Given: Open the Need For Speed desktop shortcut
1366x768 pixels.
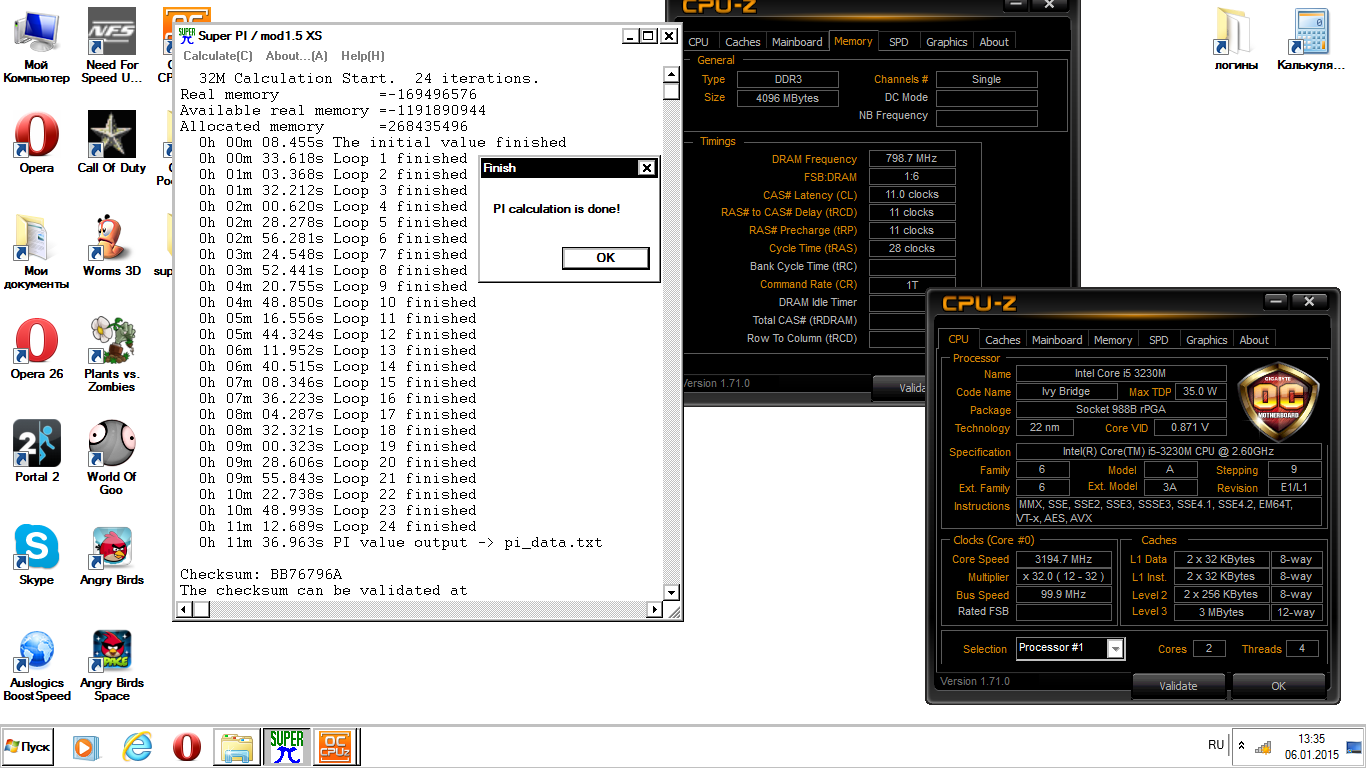Looking at the screenshot, I should [x=112, y=45].
